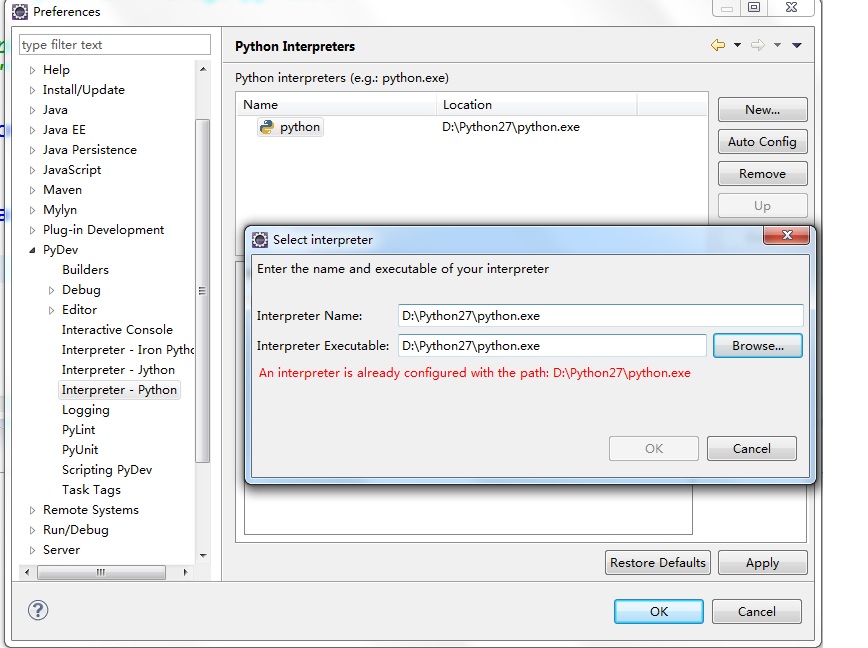Maximize the Preferences window
Image resolution: width=868 pixels, height=648 pixels.
tap(753, 7)
